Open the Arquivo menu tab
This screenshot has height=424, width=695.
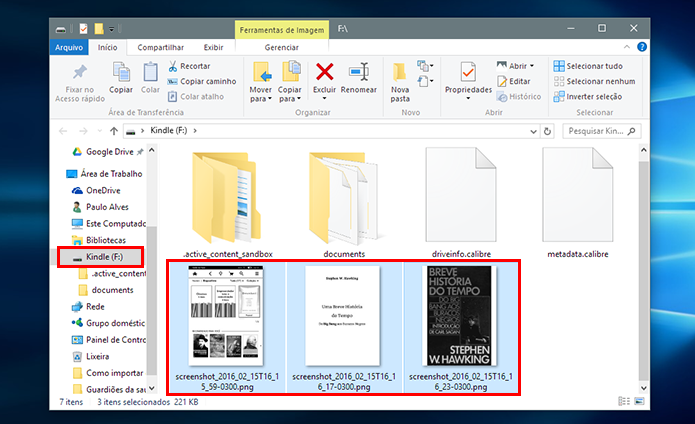pos(69,47)
